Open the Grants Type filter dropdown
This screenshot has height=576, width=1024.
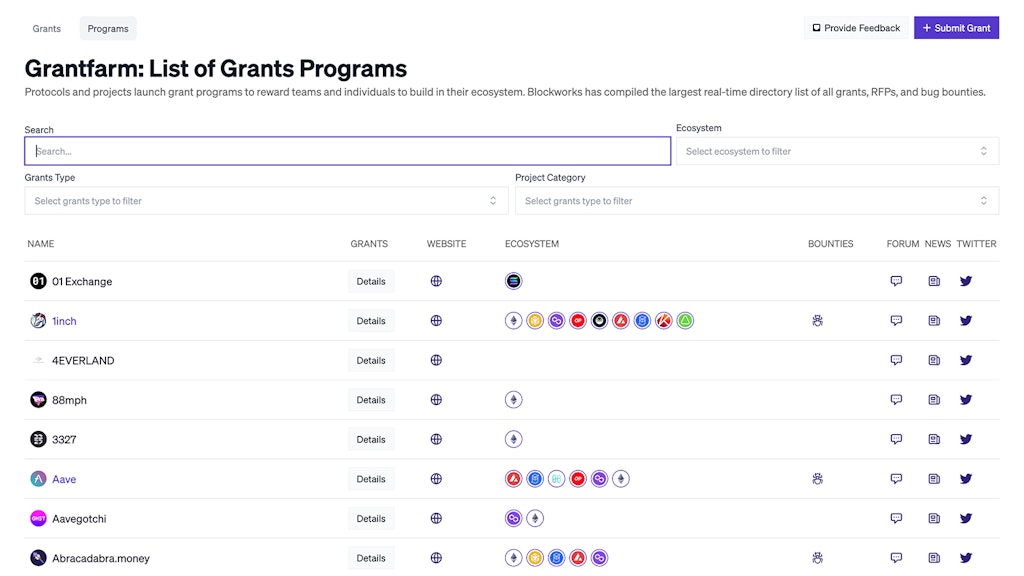pos(266,201)
